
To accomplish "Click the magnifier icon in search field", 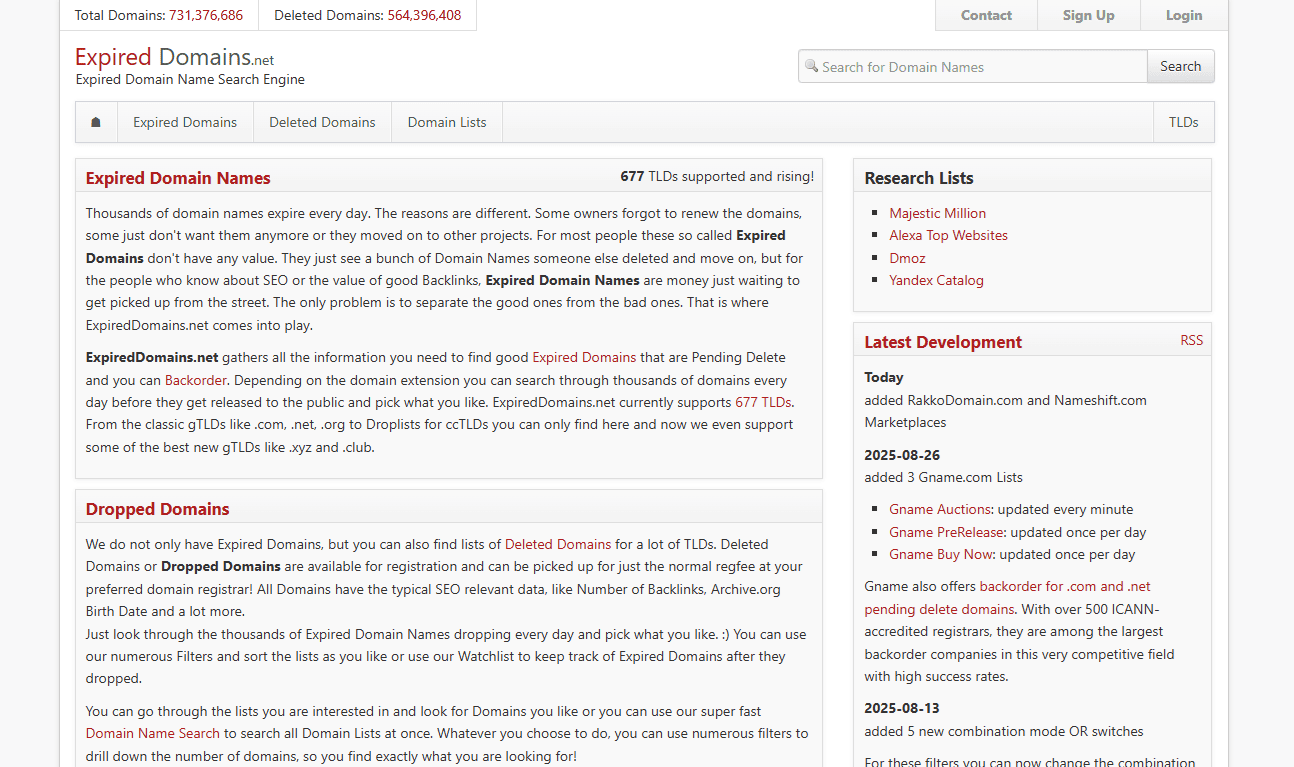I will click(x=811, y=66).
